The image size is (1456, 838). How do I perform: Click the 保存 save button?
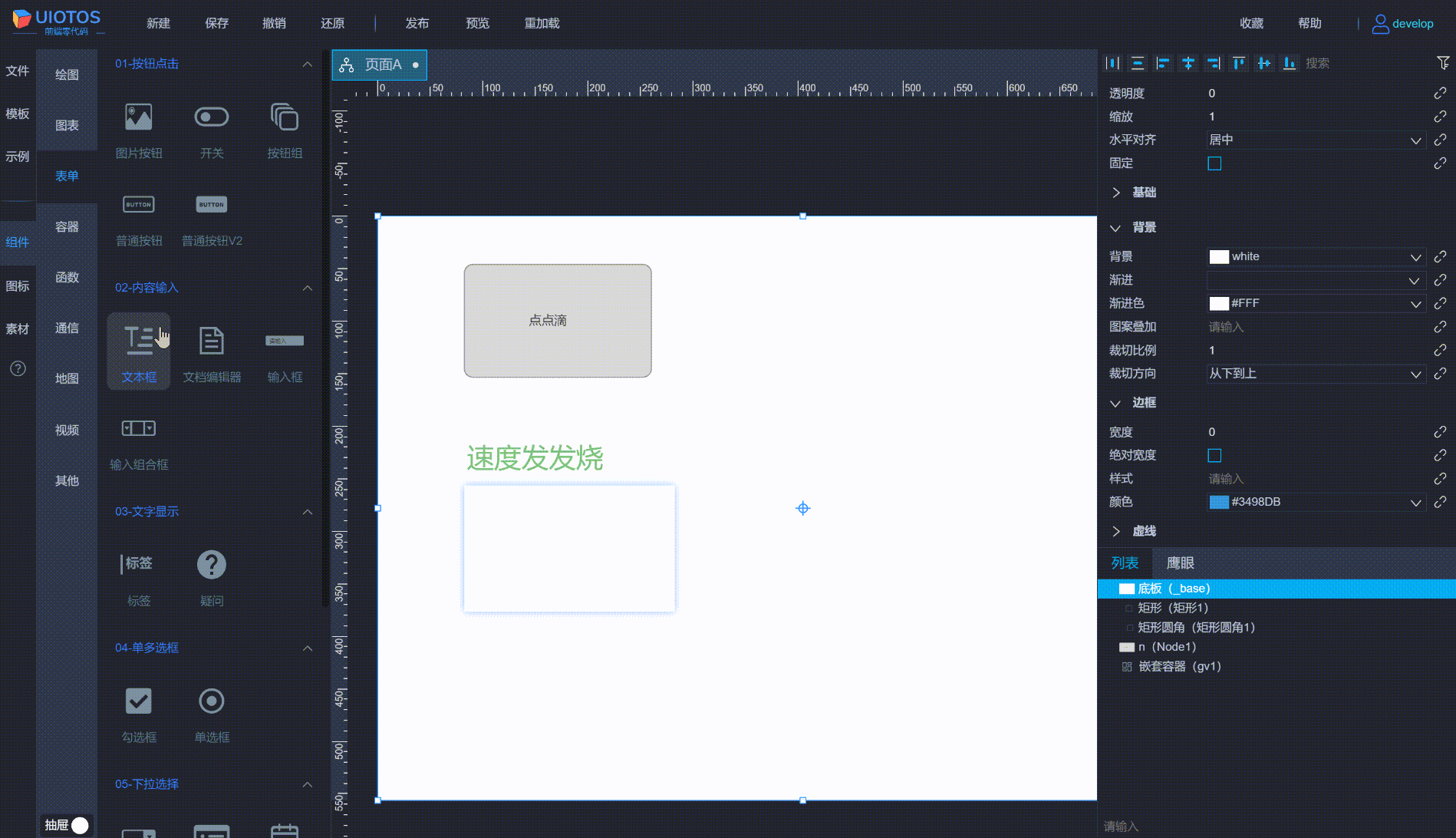point(216,23)
